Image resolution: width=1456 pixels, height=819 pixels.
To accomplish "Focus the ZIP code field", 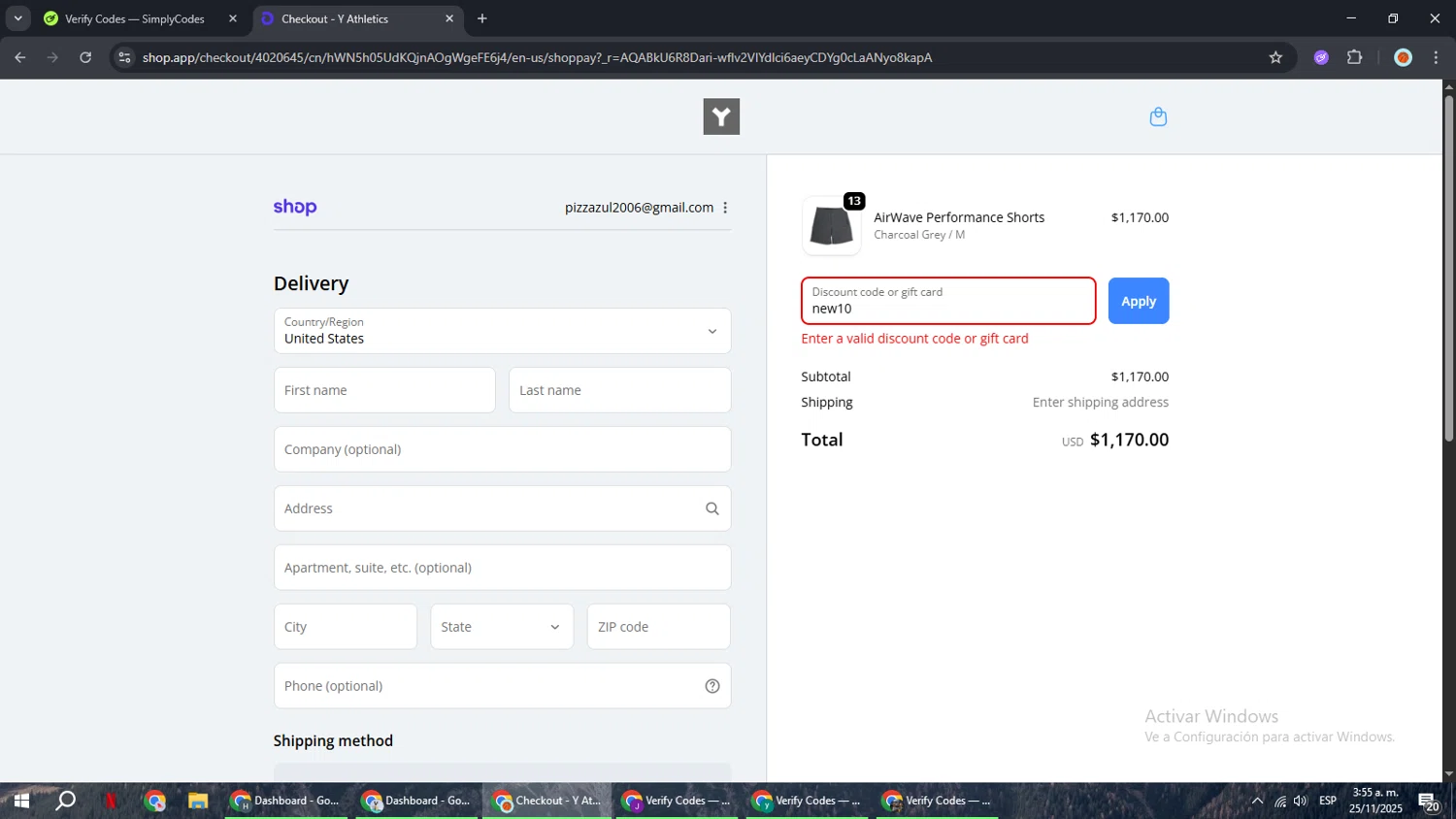I will 658,627.
